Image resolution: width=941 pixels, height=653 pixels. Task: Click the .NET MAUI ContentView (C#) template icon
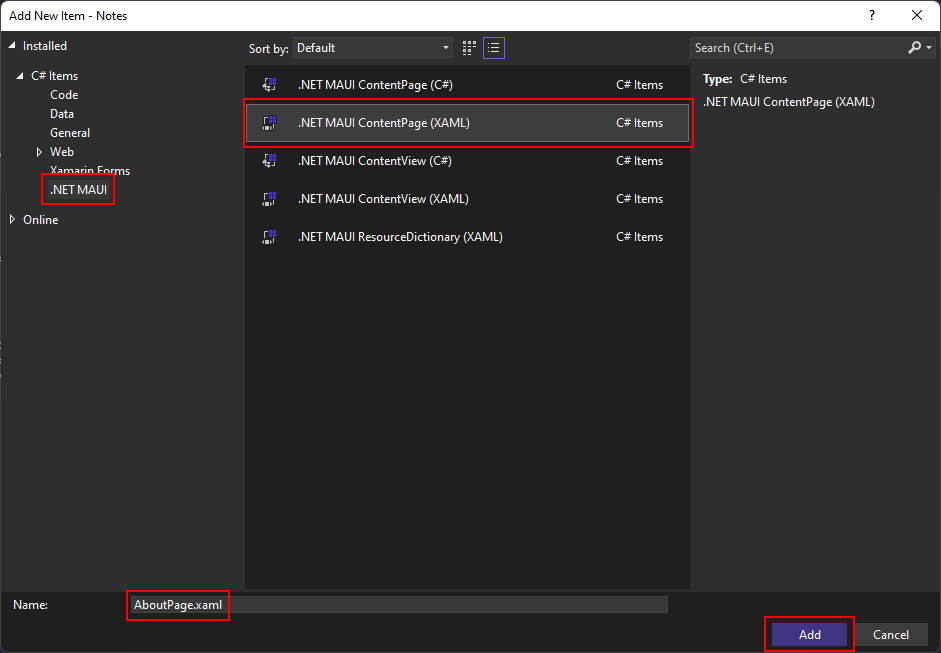tap(268, 160)
